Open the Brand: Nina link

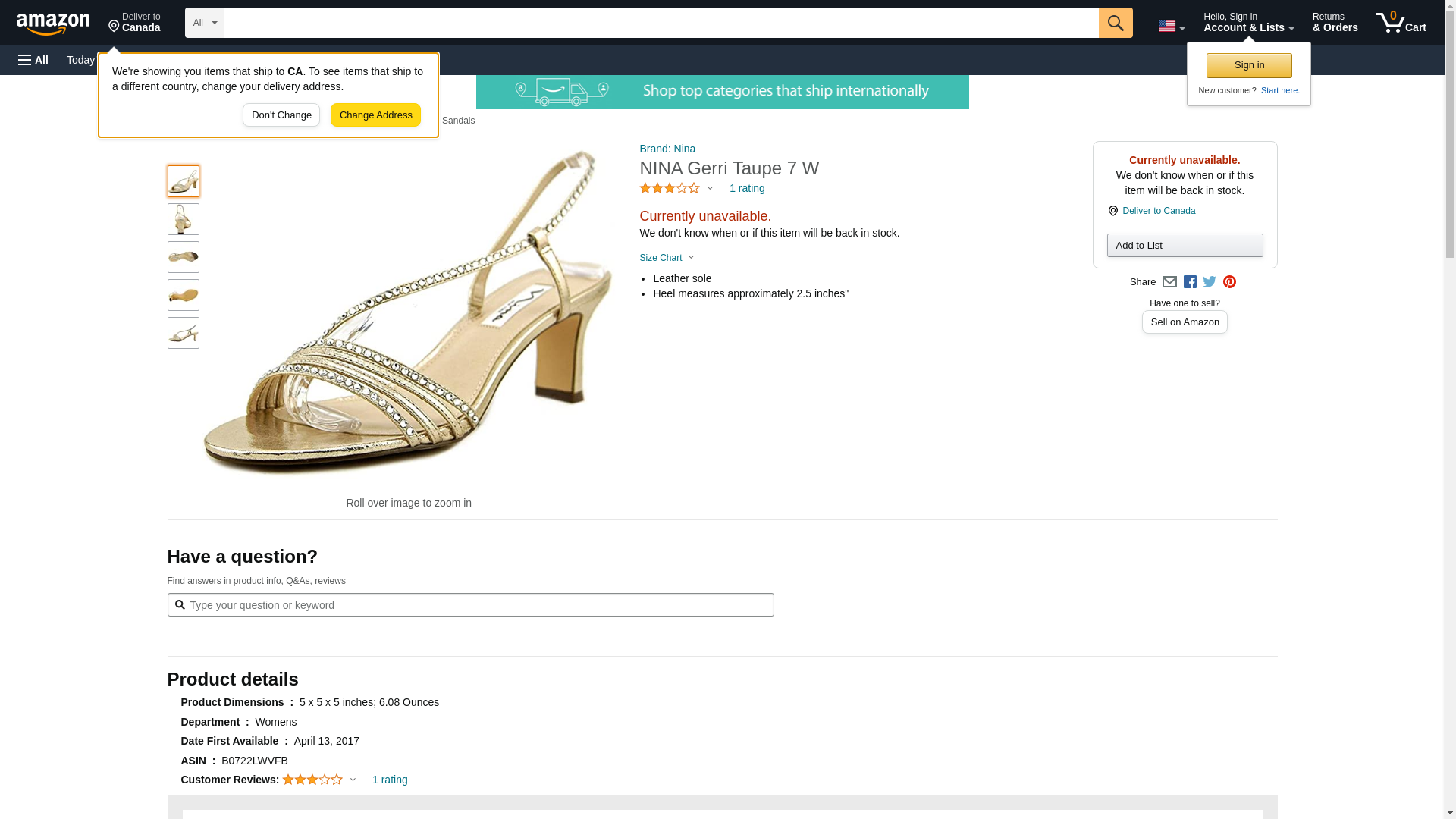click(x=667, y=149)
